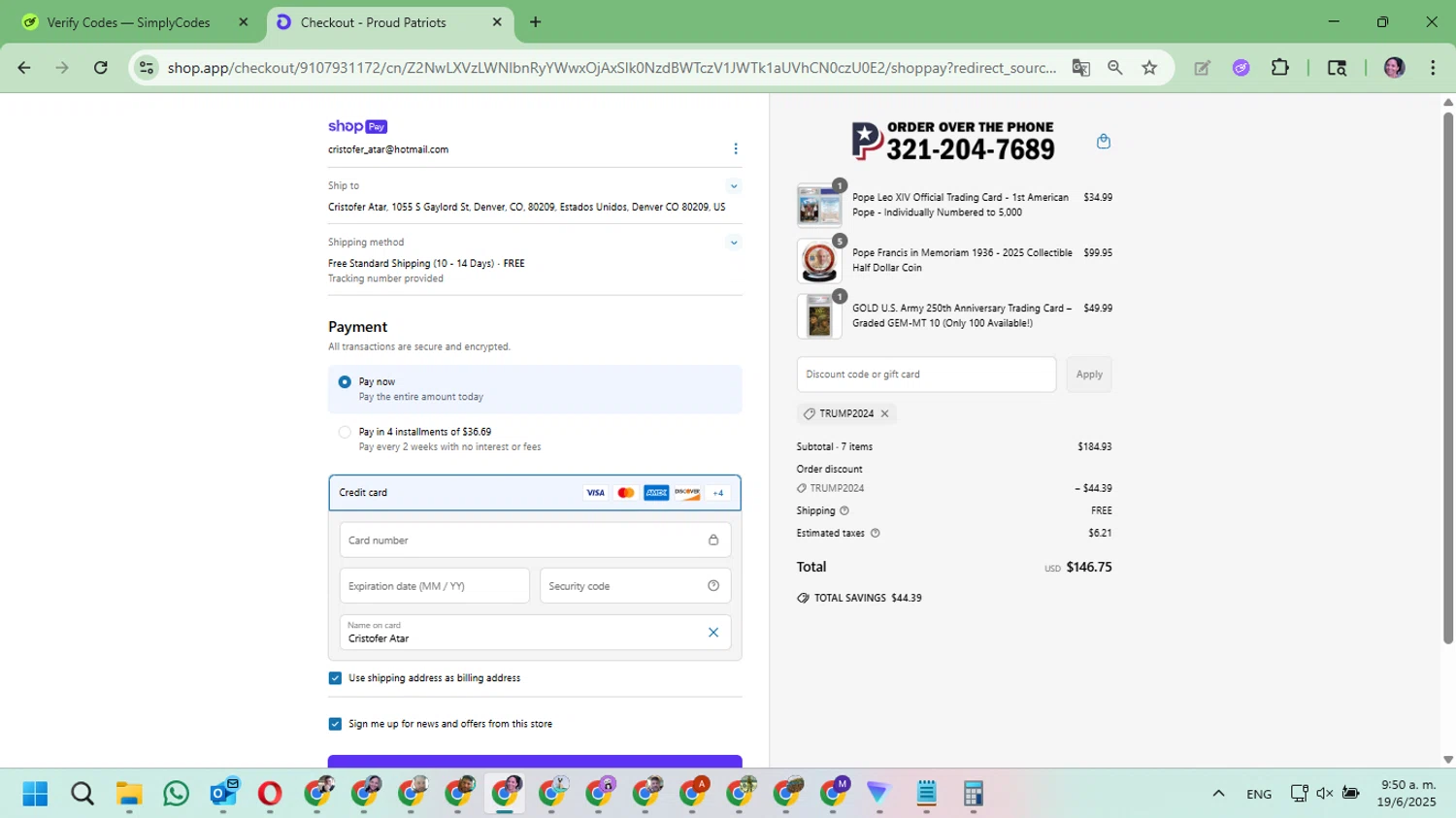Click the ENG language indicator
The height and width of the screenshot is (818, 1456).
(x=1259, y=794)
